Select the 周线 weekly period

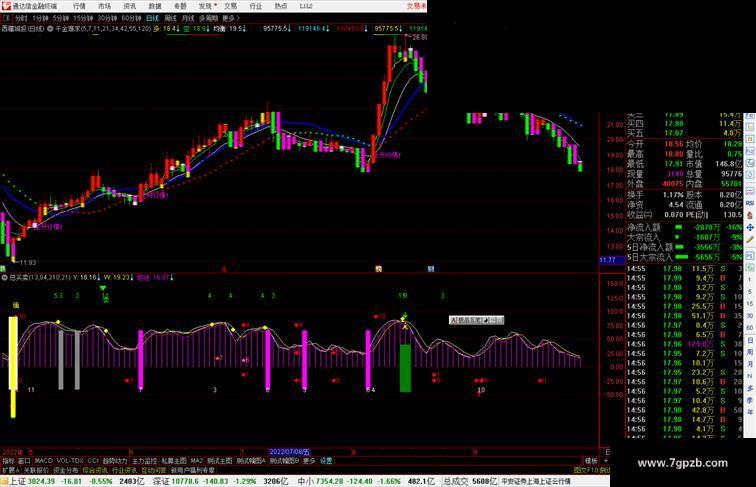[170, 18]
